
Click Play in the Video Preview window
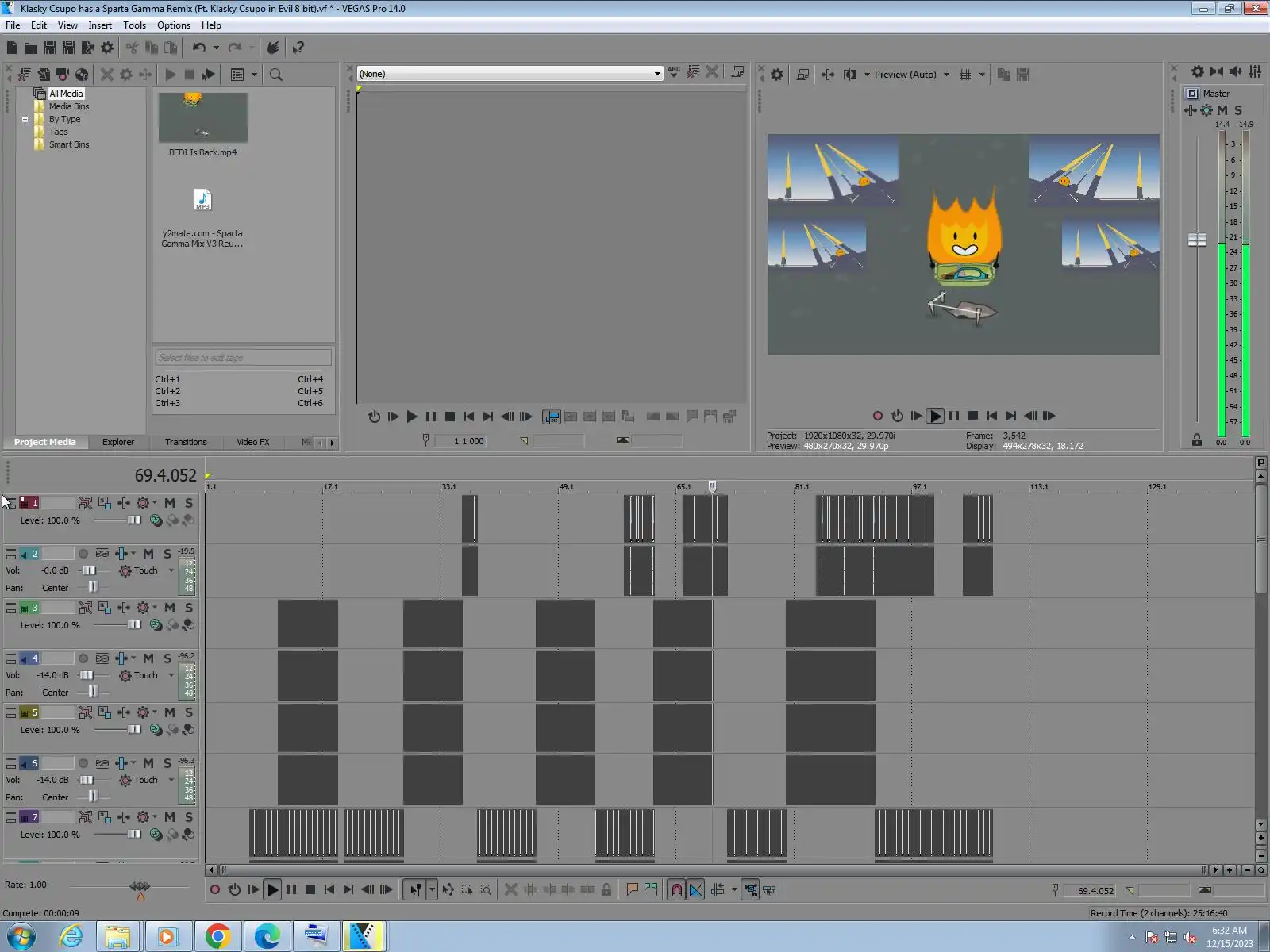click(x=935, y=416)
